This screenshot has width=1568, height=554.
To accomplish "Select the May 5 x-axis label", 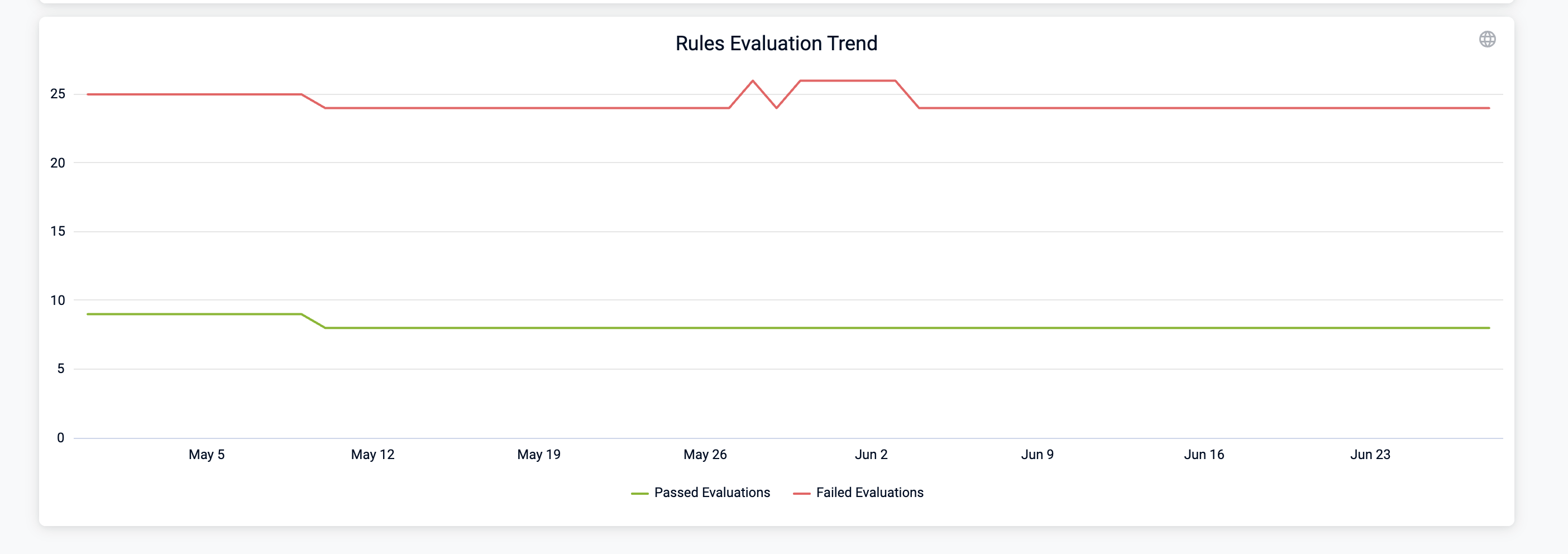I will click(x=207, y=454).
